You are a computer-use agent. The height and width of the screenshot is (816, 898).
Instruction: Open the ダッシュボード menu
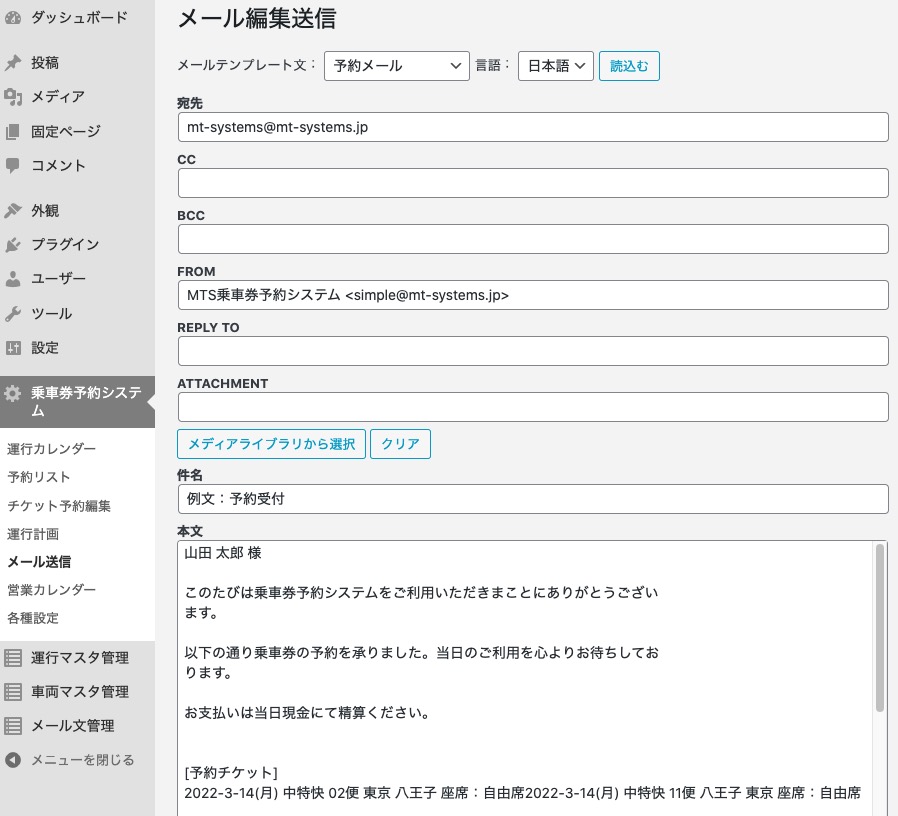pos(77,18)
